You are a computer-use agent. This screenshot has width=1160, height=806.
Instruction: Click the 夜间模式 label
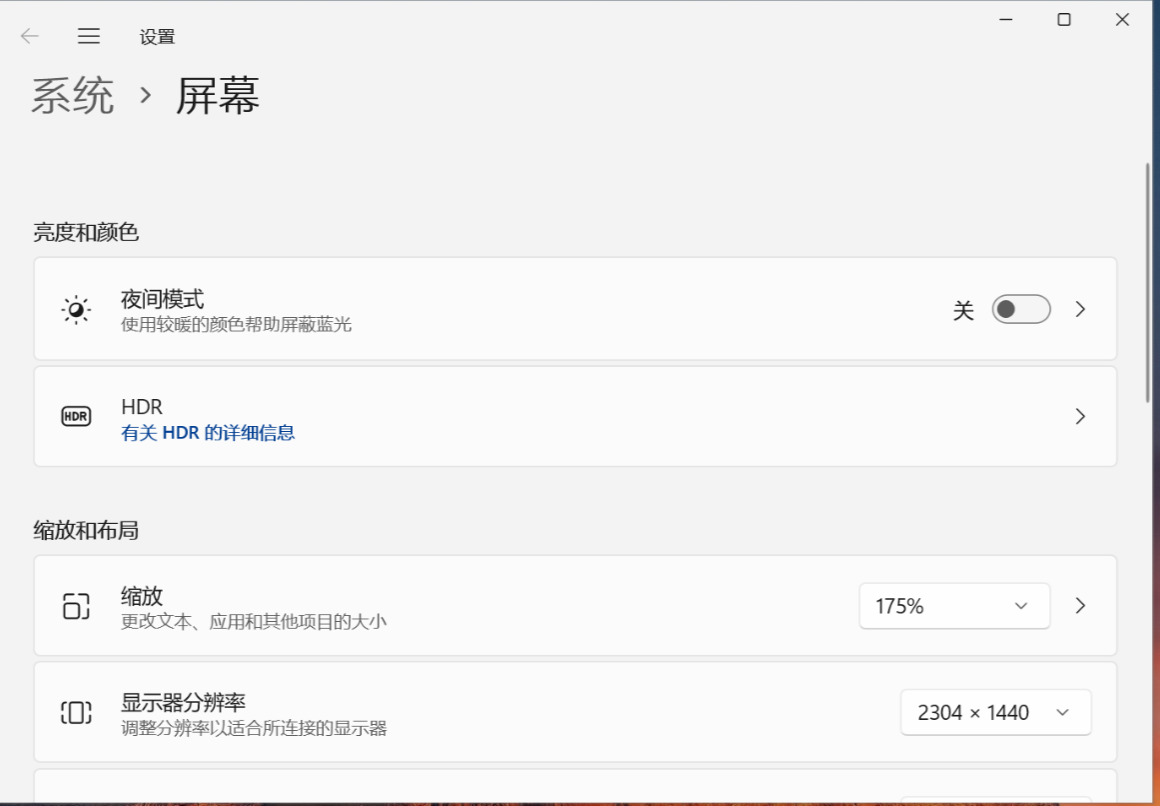(162, 300)
